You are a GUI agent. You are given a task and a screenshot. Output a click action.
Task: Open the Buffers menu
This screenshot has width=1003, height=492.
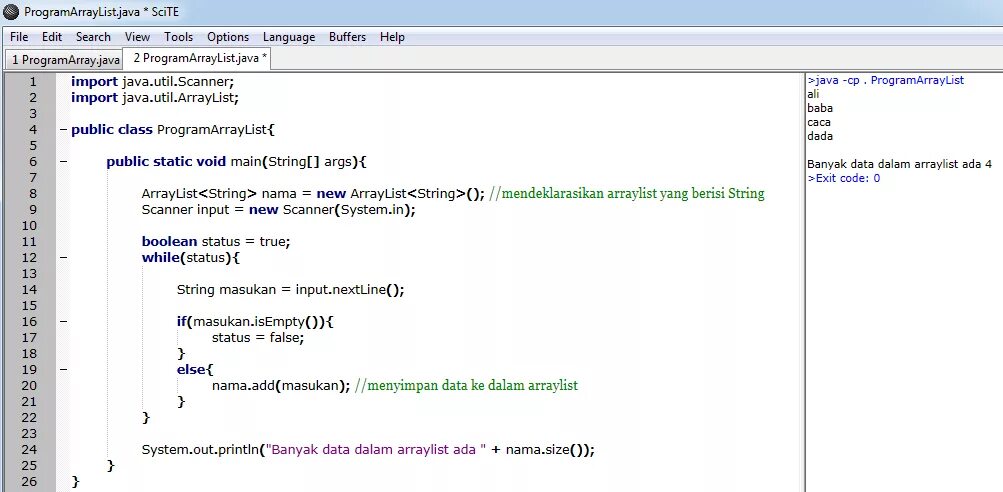[x=347, y=37]
